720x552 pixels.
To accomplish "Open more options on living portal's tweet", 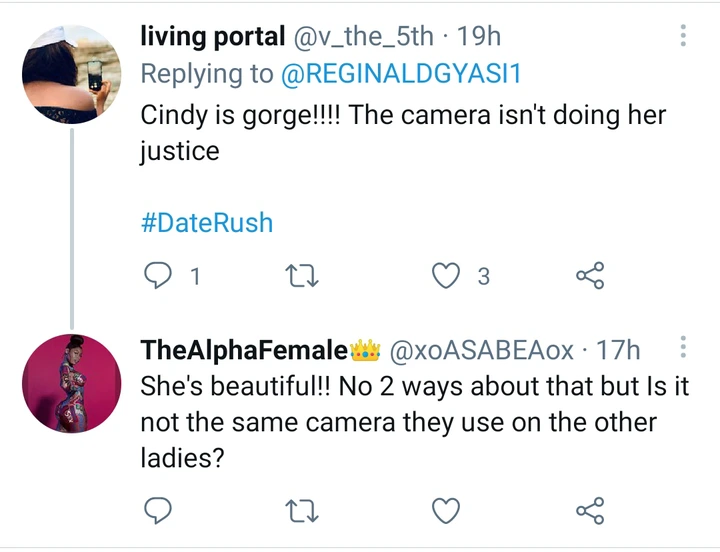I will click(x=684, y=37).
